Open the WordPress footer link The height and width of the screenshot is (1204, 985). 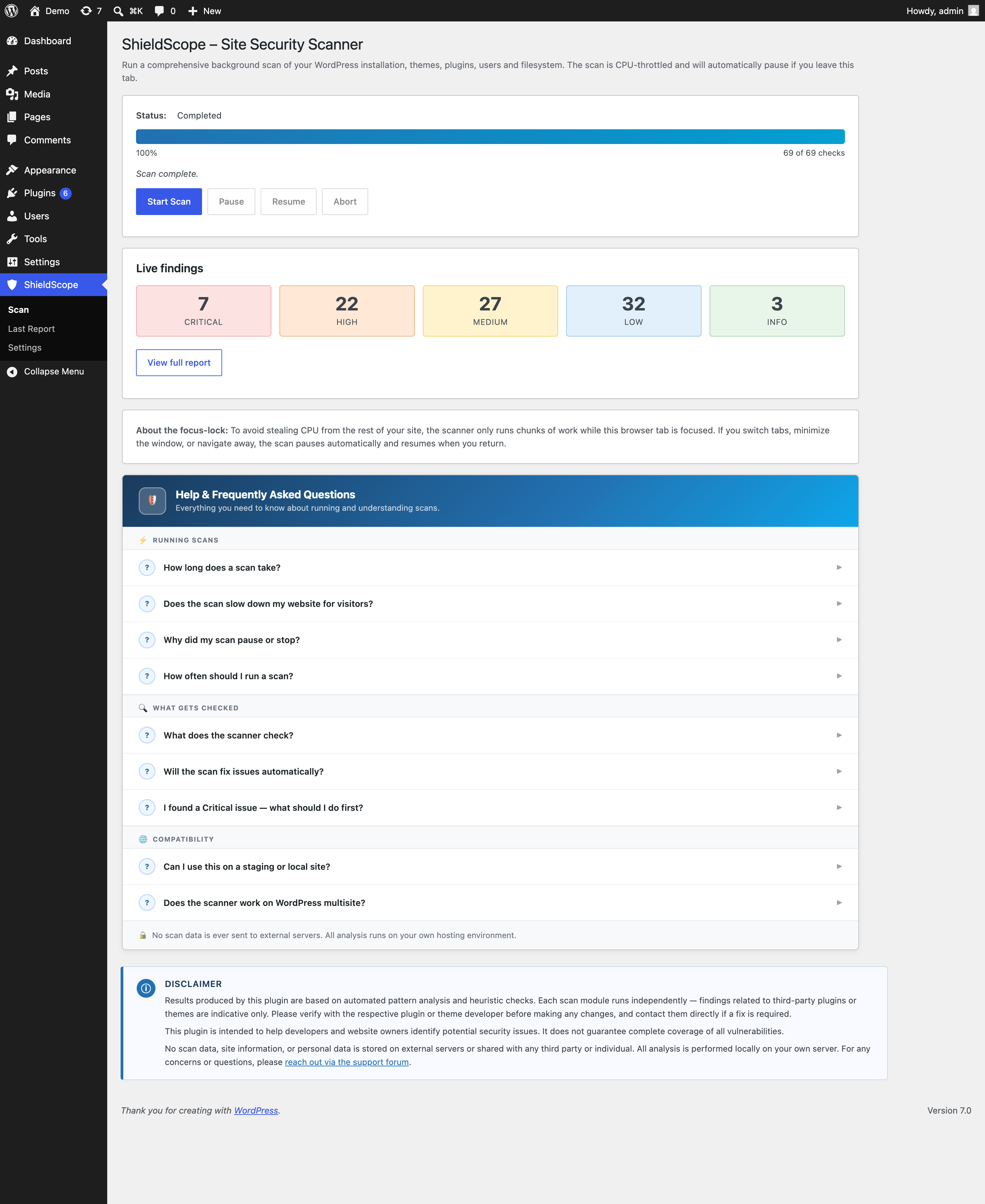[x=256, y=1111]
